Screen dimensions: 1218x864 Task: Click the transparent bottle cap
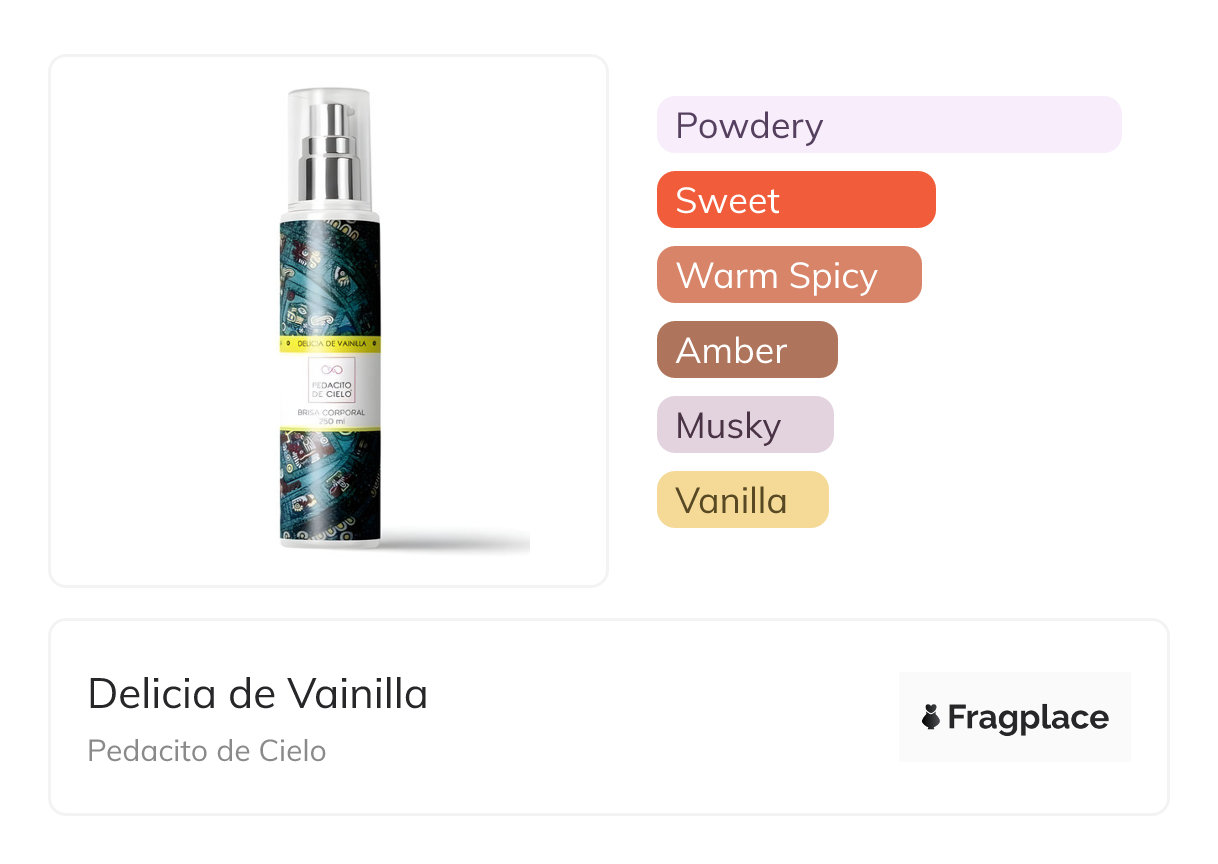click(330, 146)
